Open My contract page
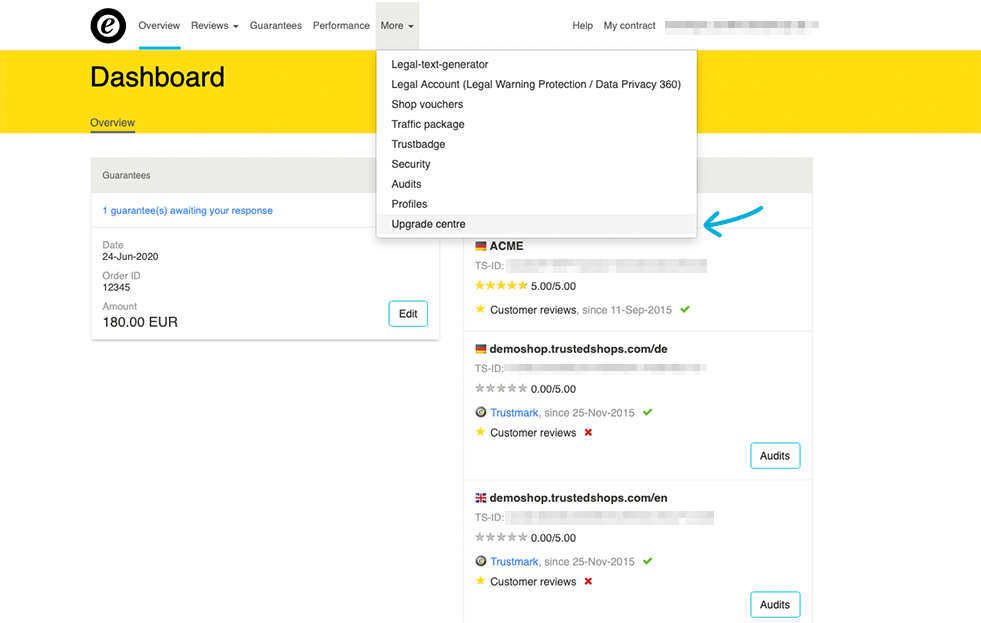Image resolution: width=981 pixels, height=623 pixels. [x=629, y=26]
